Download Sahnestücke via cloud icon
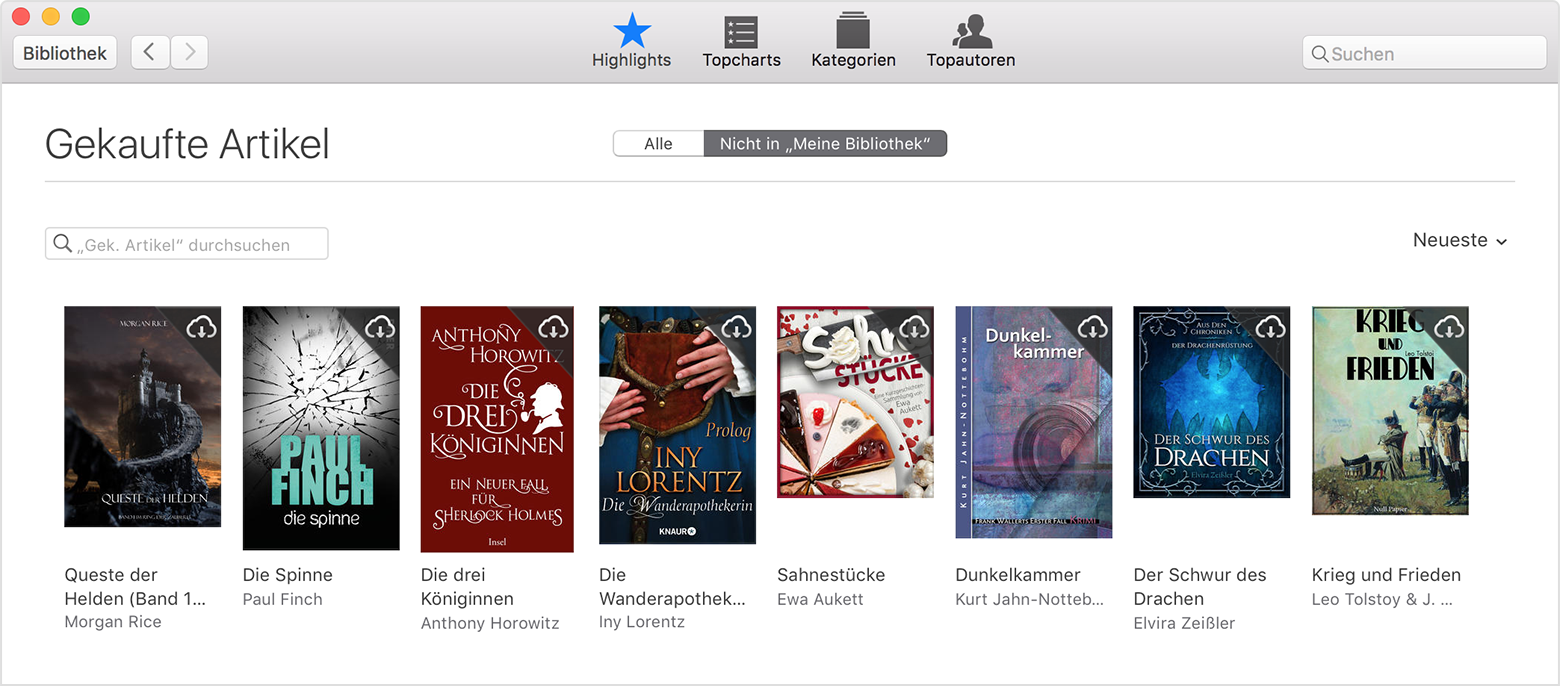Image resolution: width=1560 pixels, height=686 pixels. click(x=914, y=327)
